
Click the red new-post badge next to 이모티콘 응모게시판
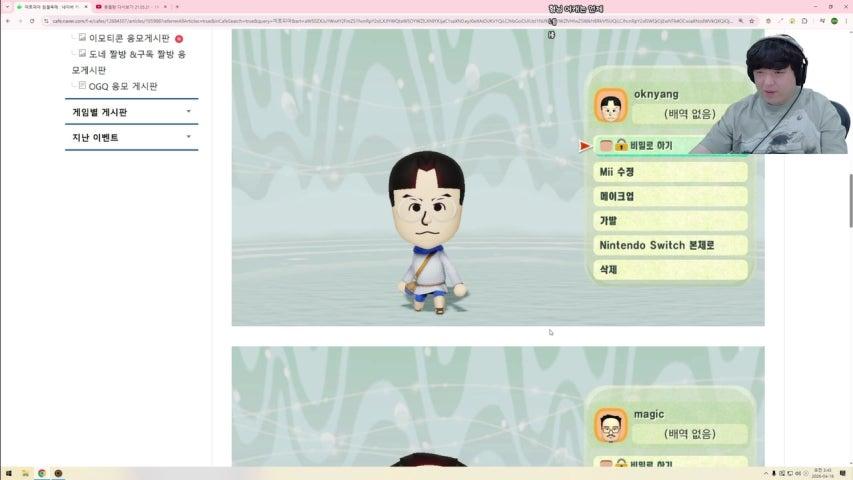pos(179,39)
